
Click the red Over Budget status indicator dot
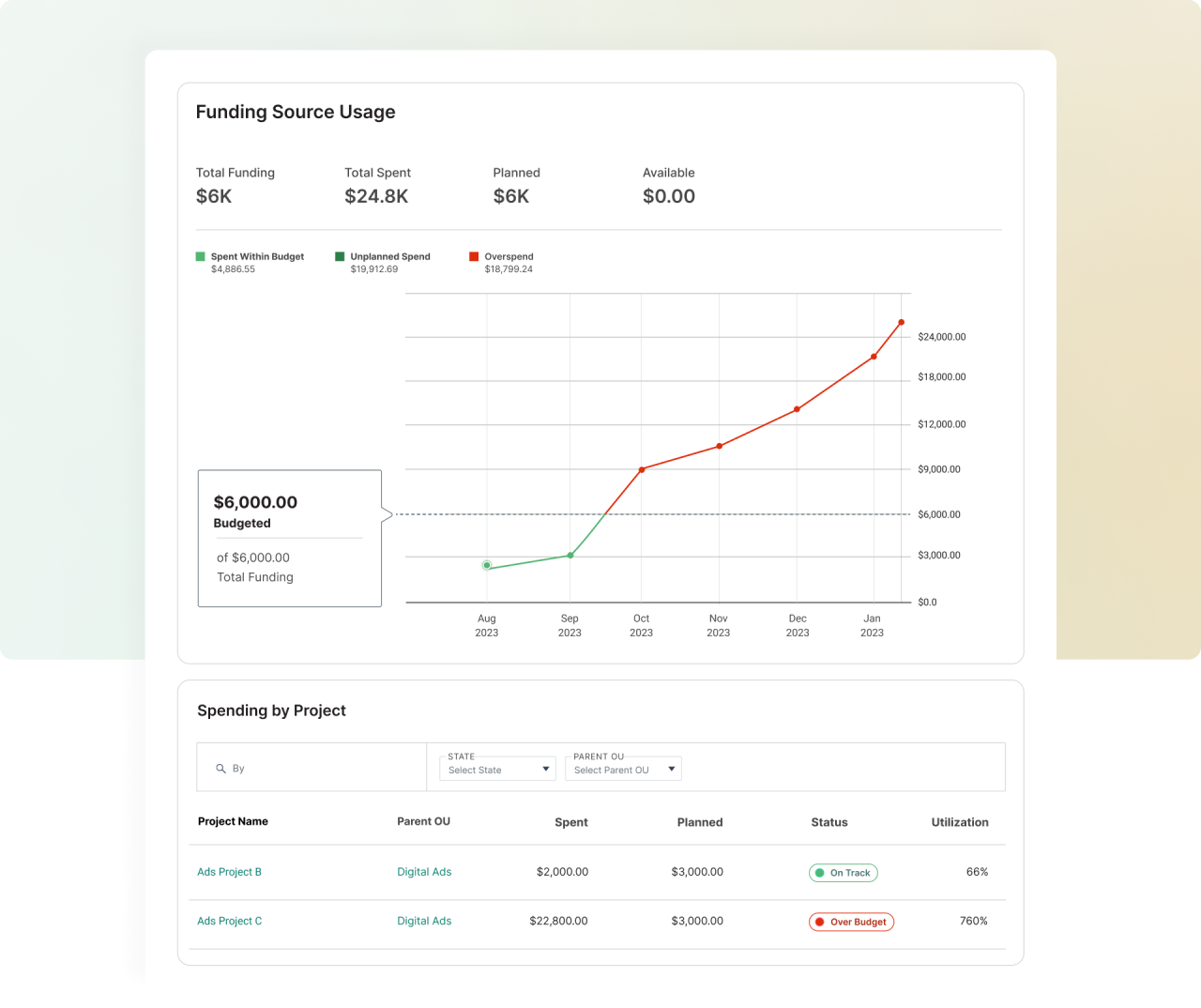click(818, 922)
